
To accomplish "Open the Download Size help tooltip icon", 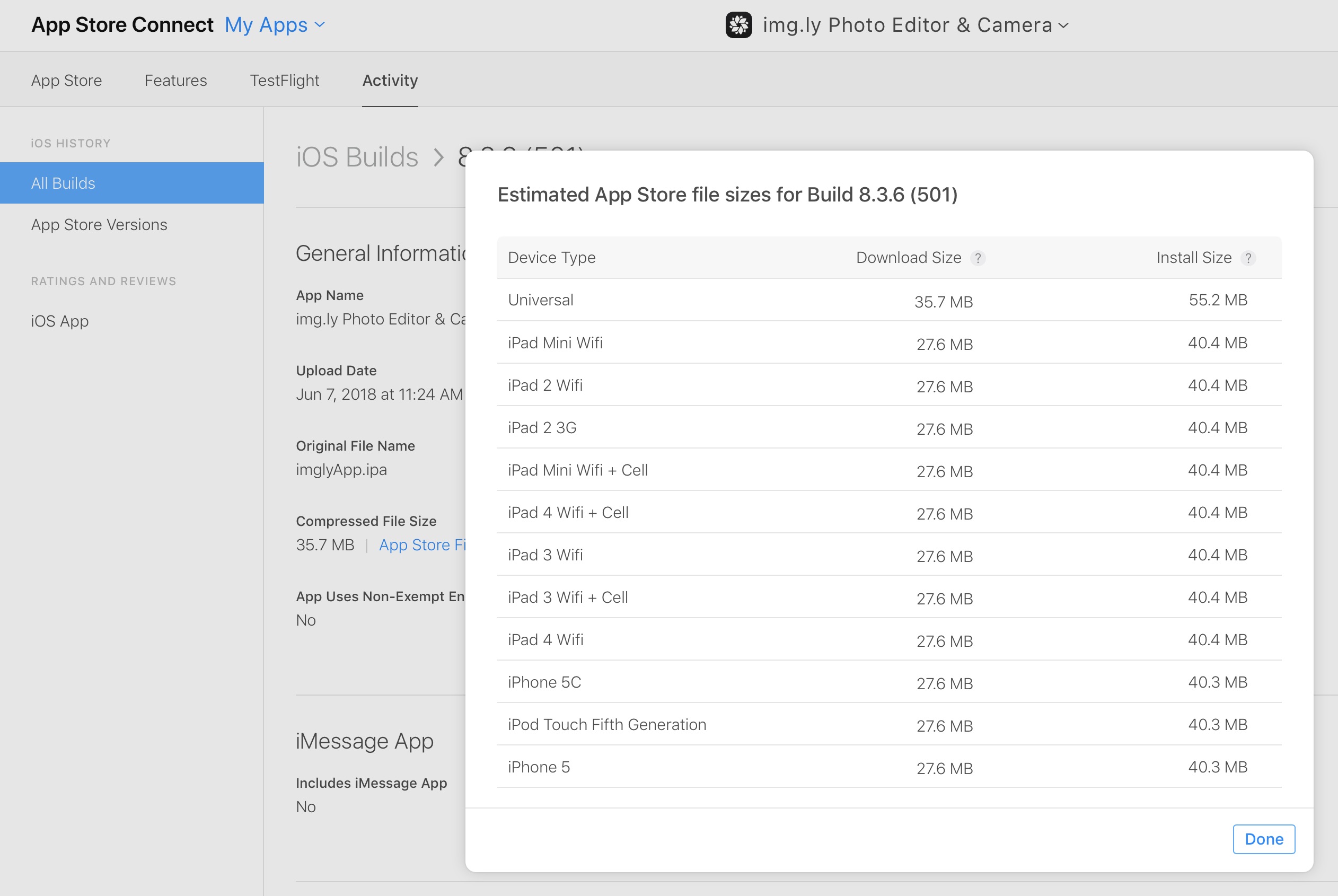I will coord(978,258).
